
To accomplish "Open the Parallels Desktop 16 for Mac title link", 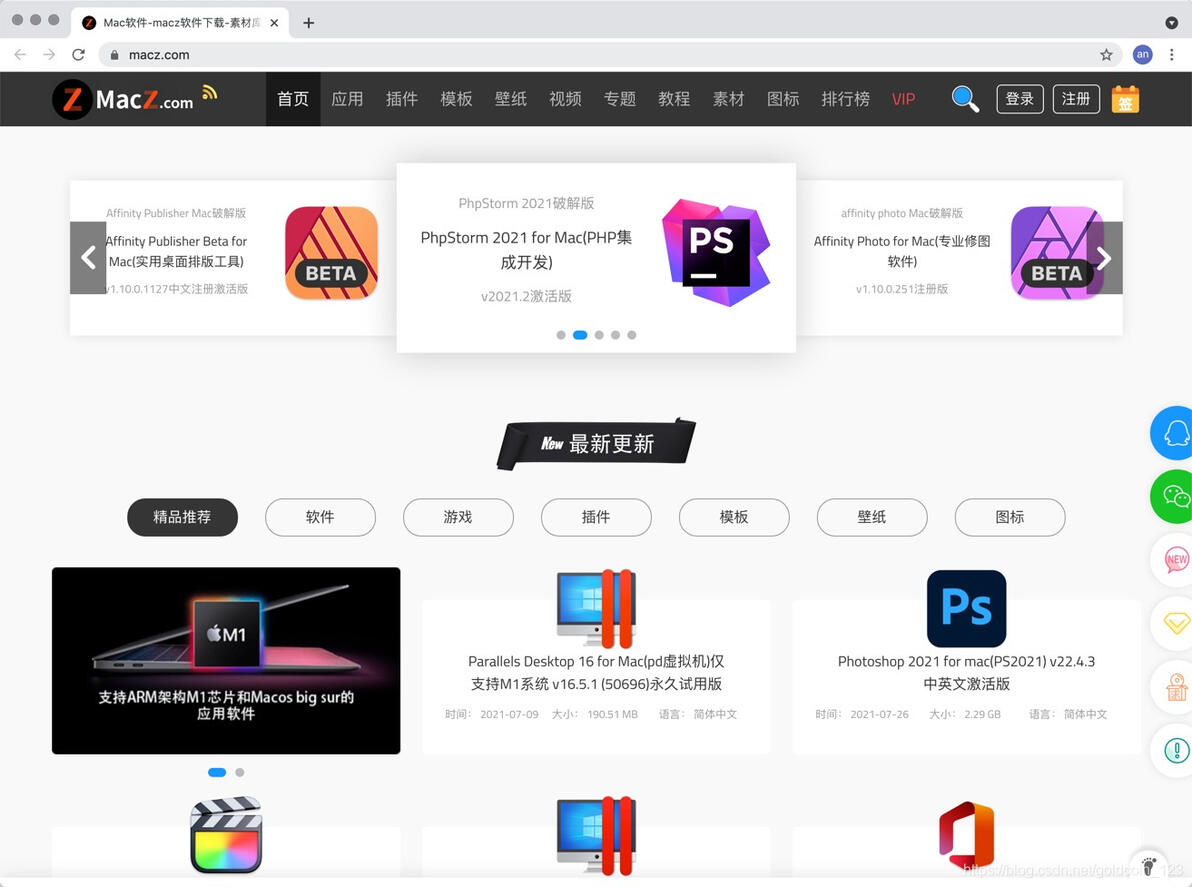I will (596, 673).
